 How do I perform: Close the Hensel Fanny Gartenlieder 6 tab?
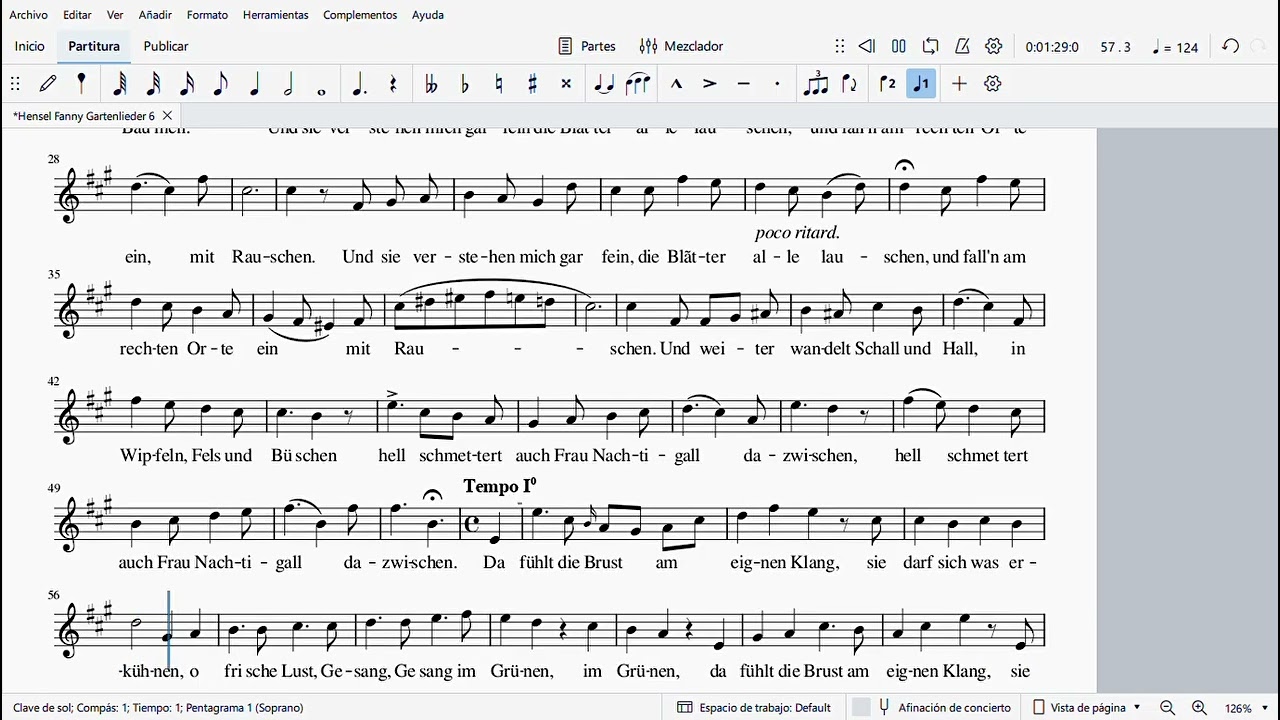tap(167, 116)
